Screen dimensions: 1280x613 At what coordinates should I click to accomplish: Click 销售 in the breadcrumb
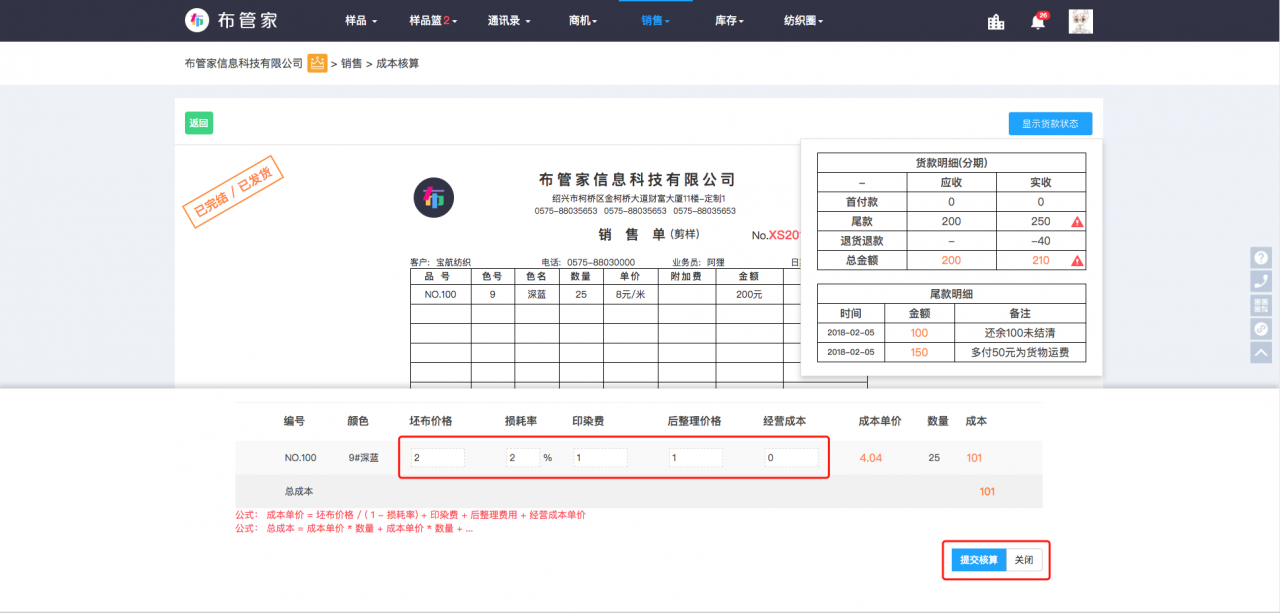tap(352, 63)
